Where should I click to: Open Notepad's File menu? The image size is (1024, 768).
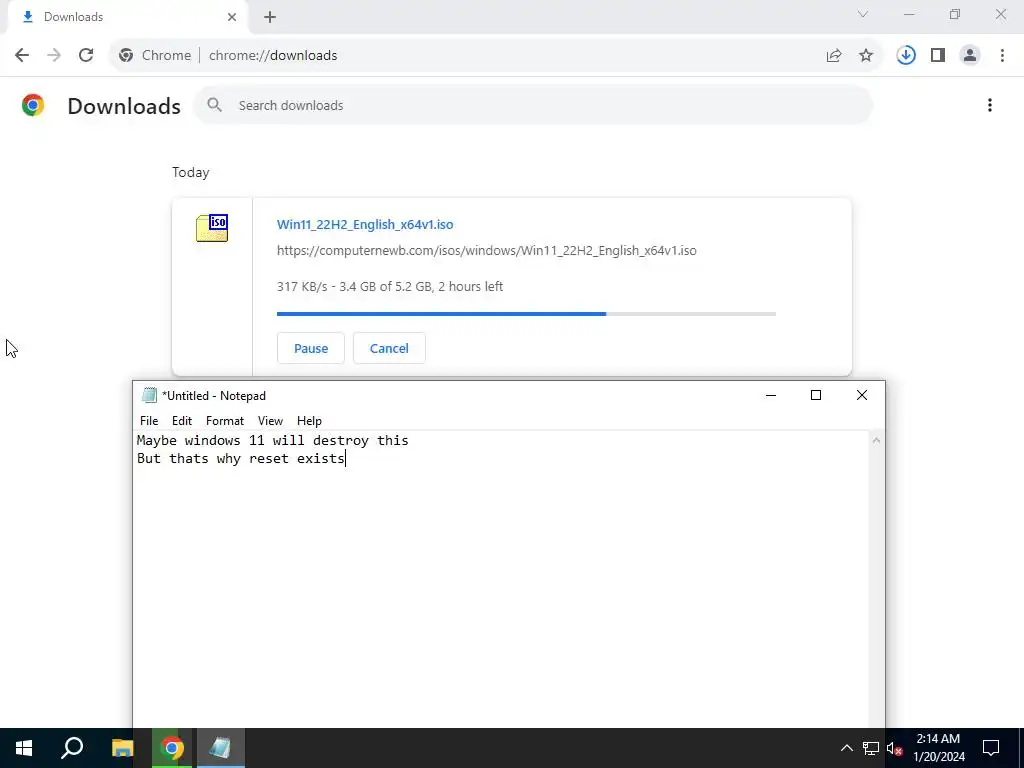pos(149,421)
